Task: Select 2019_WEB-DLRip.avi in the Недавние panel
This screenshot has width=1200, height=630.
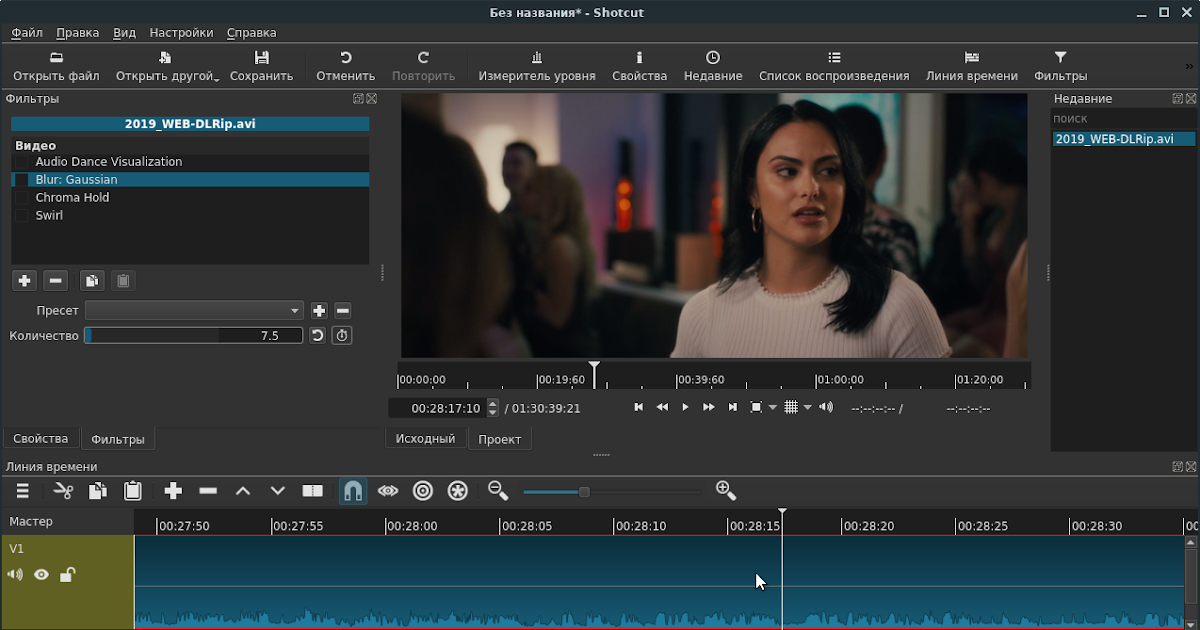Action: [1122, 139]
